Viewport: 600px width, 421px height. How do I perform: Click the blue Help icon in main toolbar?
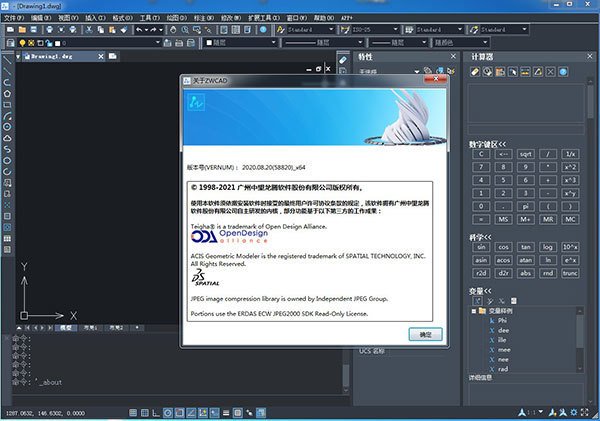pos(263,29)
